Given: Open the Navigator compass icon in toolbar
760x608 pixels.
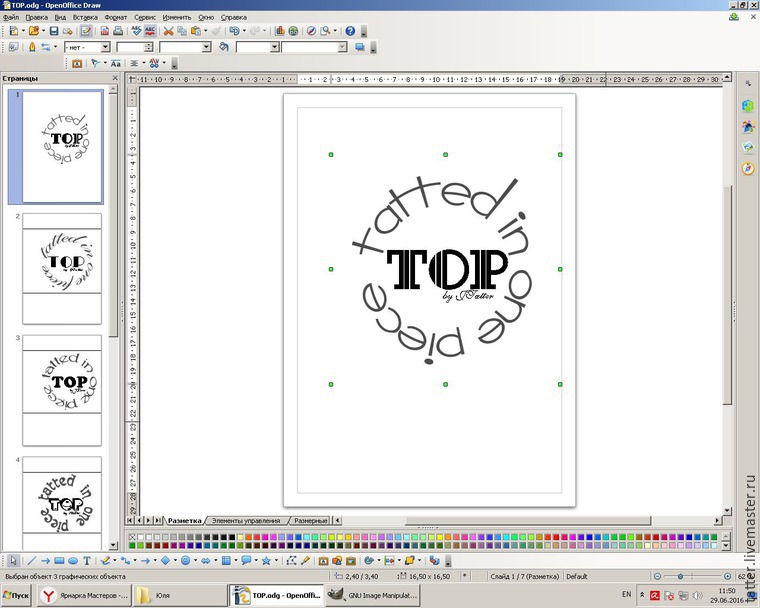Looking at the screenshot, I should pos(311,31).
